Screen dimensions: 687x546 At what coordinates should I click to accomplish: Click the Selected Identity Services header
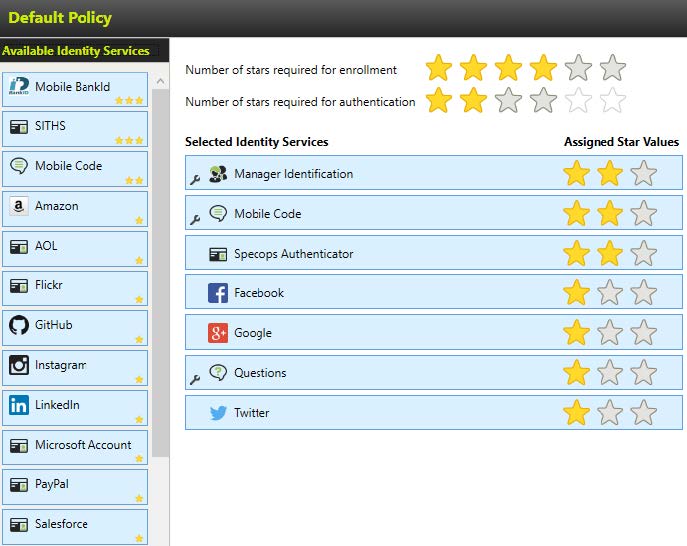pyautogui.click(x=256, y=142)
